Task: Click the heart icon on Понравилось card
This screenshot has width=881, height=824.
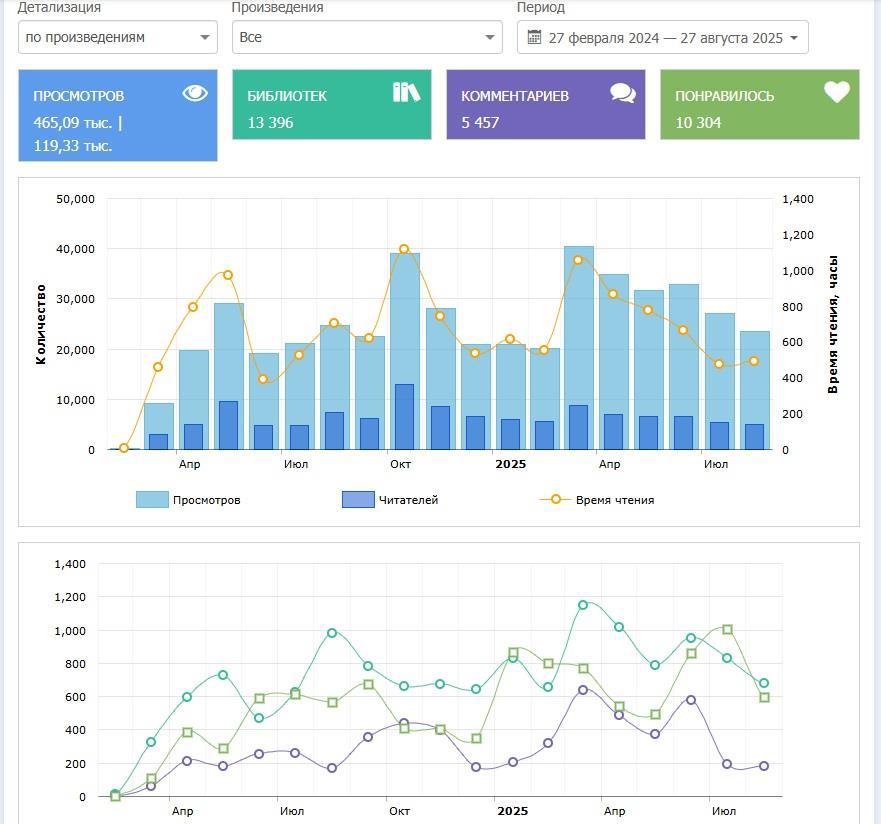Action: pos(836,92)
